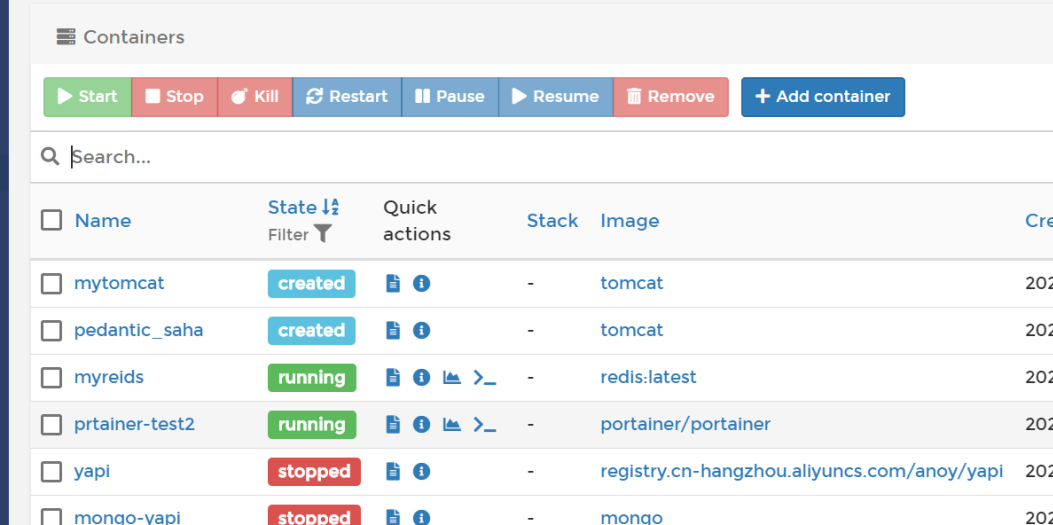Click the Restart button
This screenshot has height=525, width=1053.
(347, 97)
